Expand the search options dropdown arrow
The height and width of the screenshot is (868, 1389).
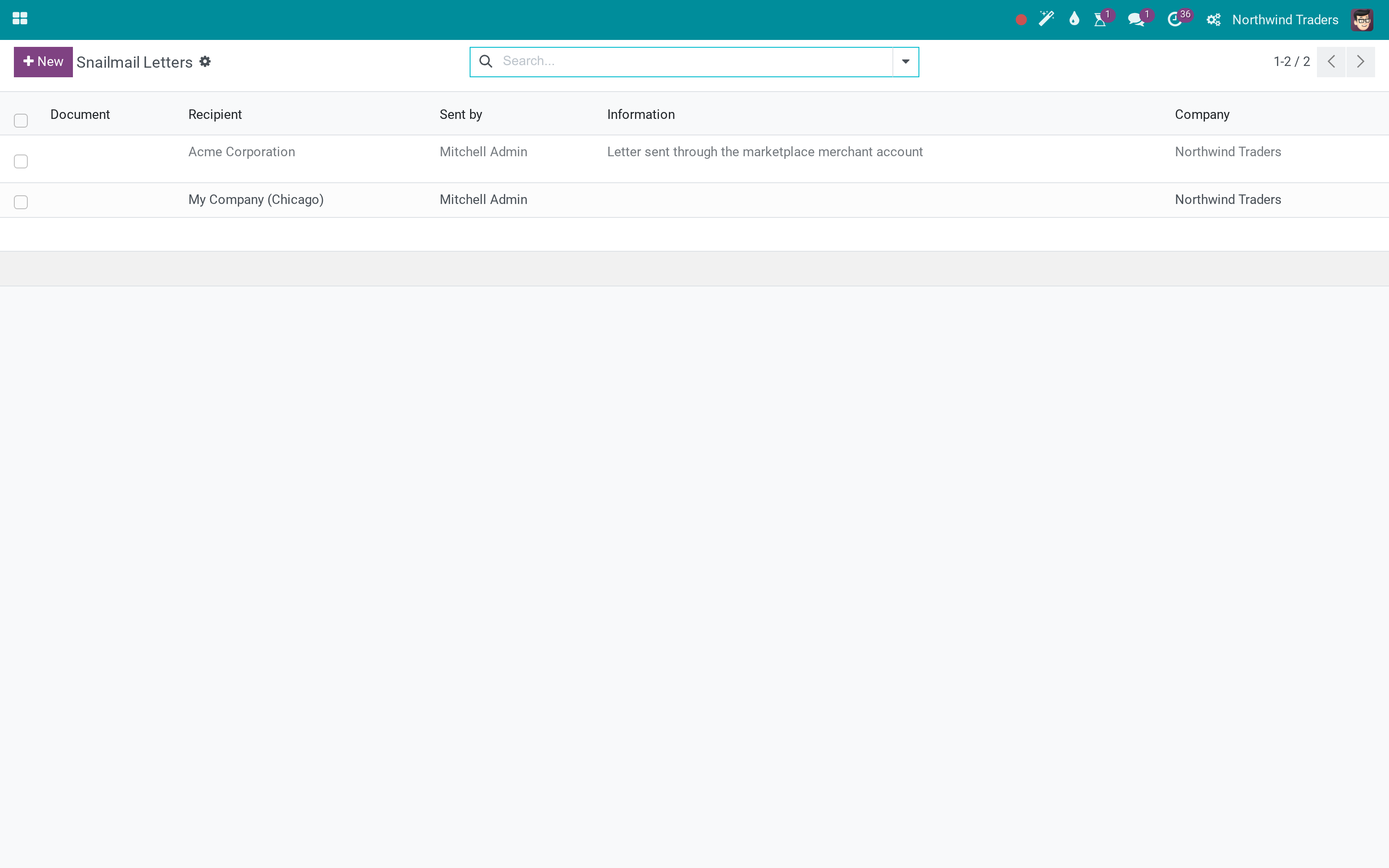(905, 62)
